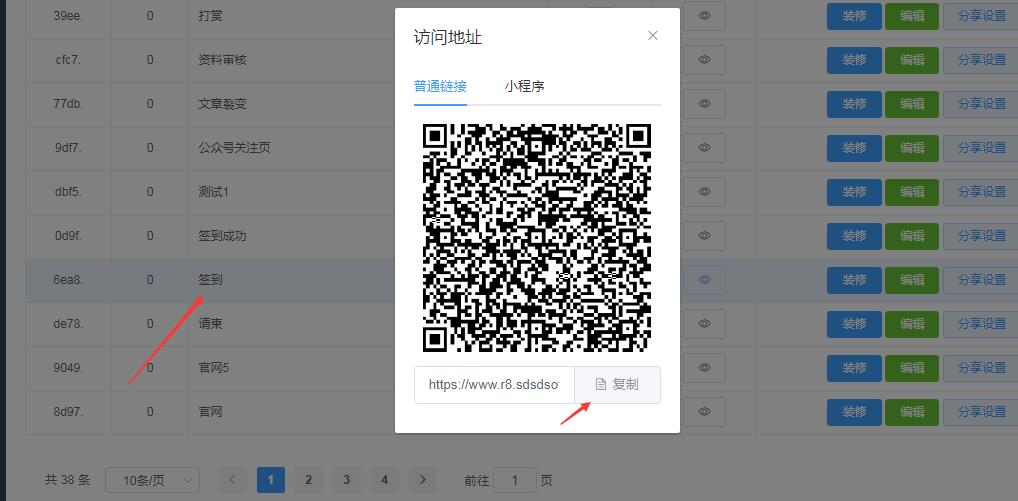Open 分享设置 for the 签到成功 row
1018x501 pixels.
click(981, 236)
